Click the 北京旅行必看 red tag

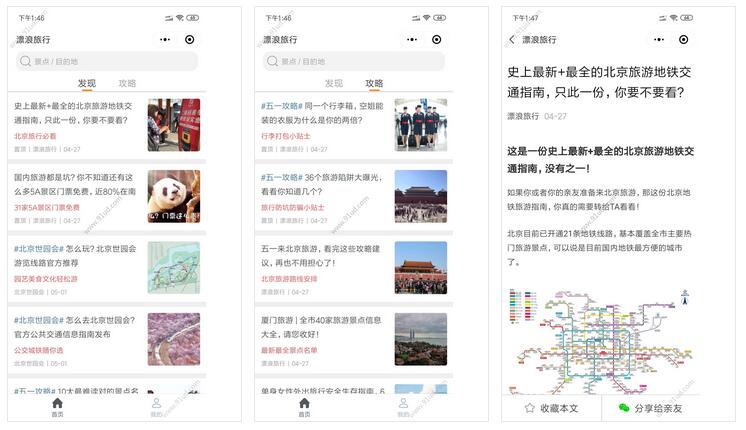tap(35, 136)
